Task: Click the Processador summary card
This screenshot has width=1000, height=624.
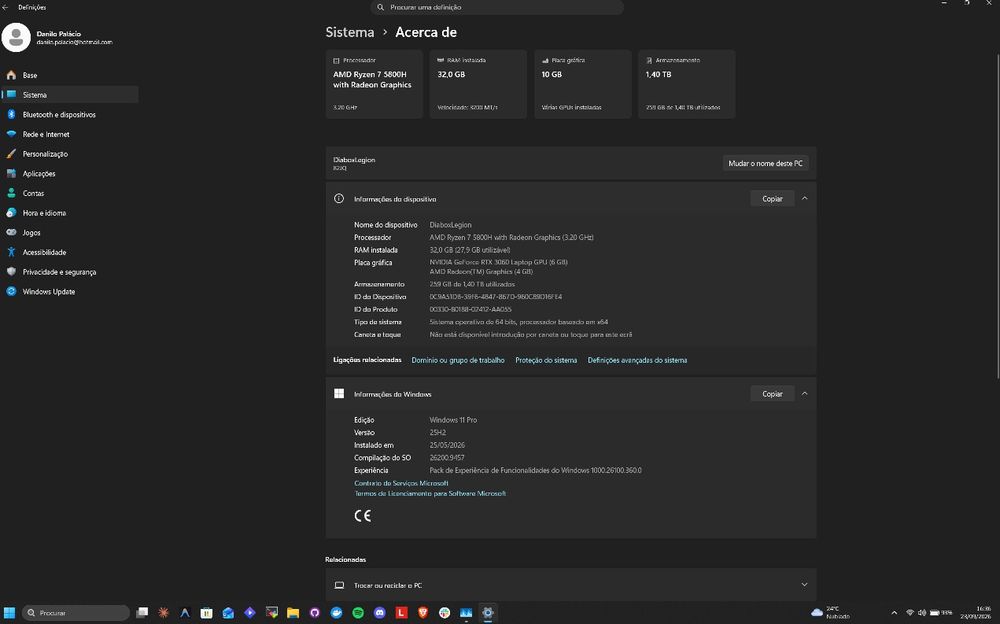Action: pos(374,84)
